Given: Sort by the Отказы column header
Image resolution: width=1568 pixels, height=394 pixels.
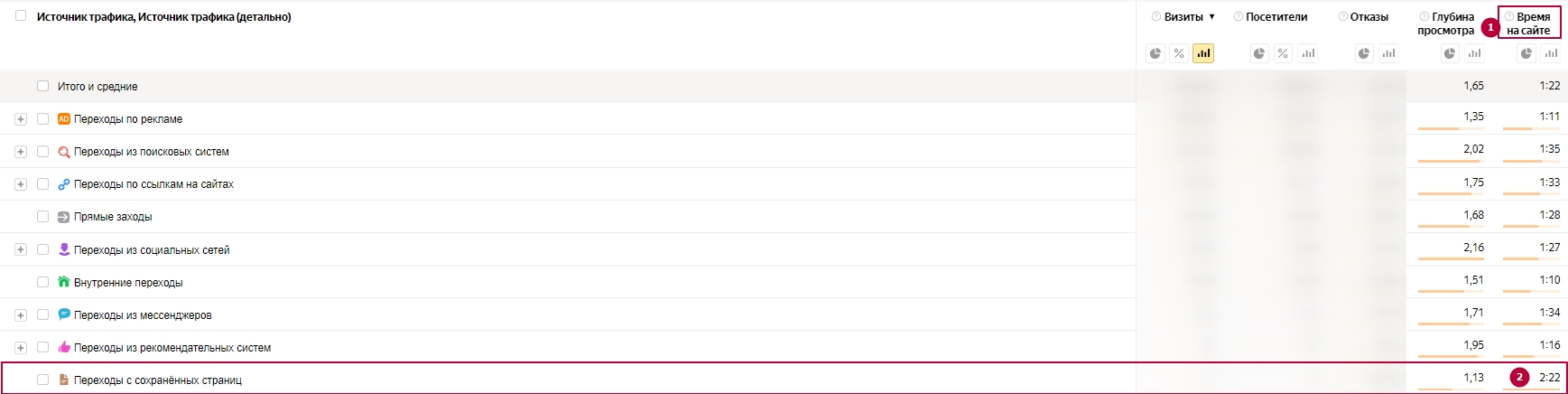Looking at the screenshot, I should point(1369,16).
